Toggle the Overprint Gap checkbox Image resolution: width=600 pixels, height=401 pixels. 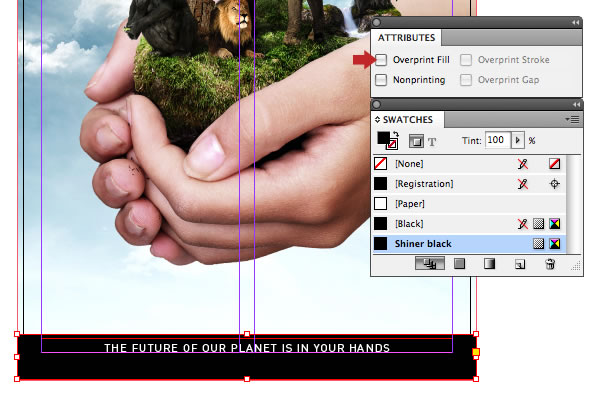(x=466, y=80)
